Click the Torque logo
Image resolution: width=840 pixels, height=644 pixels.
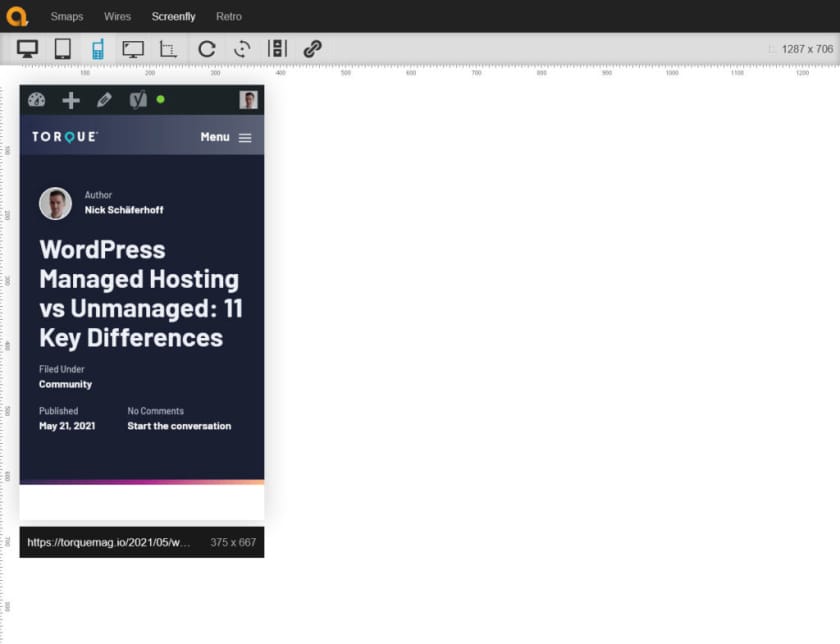click(x=65, y=137)
